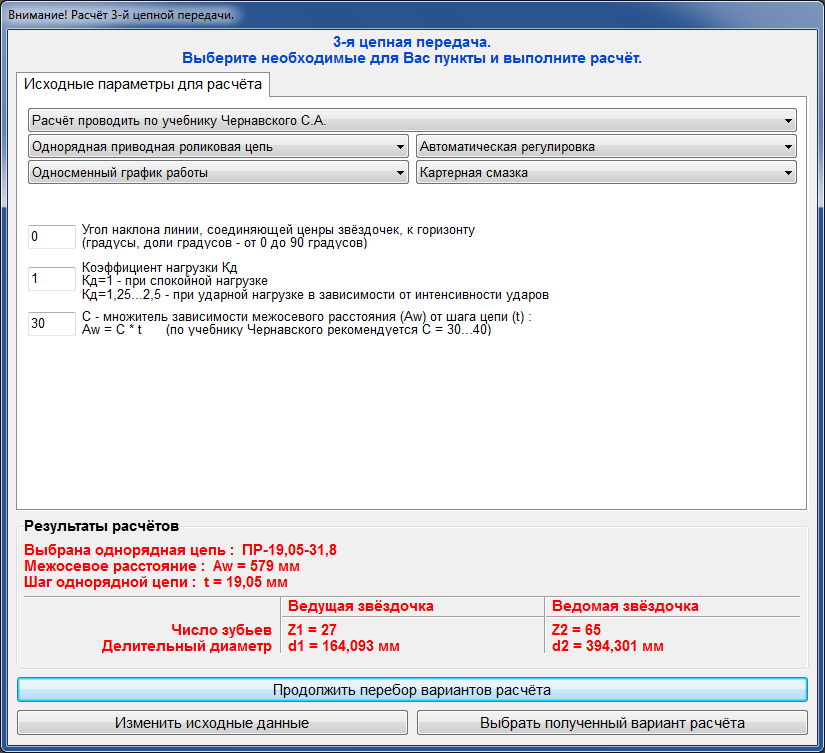Image resolution: width=825 pixels, height=753 pixels.
Task: Click the t = 19,05 мм value
Action: [x=246, y=582]
